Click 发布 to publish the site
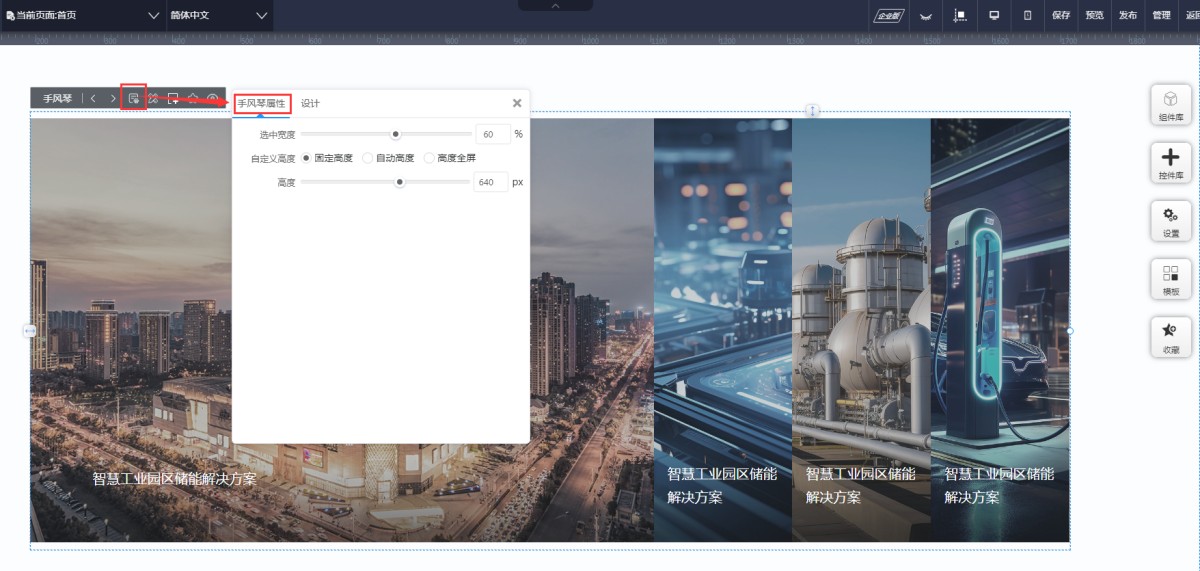The width and height of the screenshot is (1200, 571). [1128, 15]
